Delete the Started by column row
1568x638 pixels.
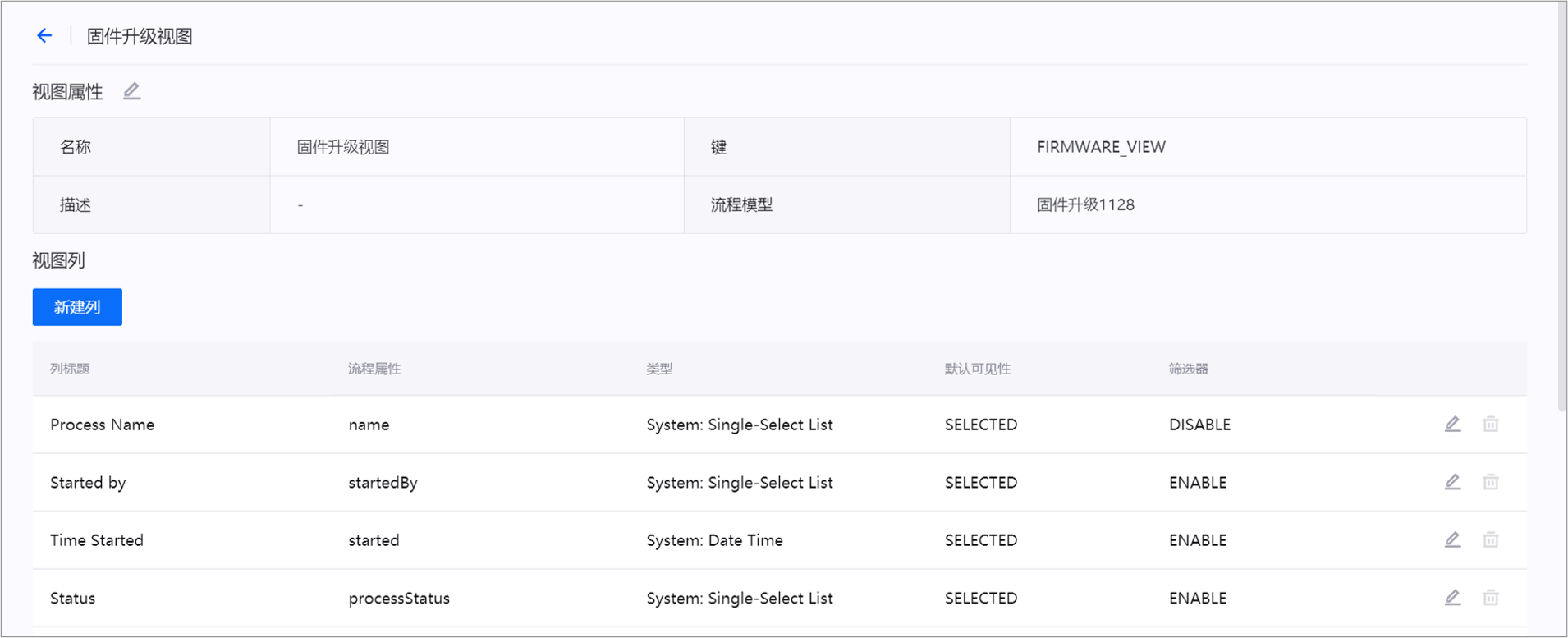point(1491,482)
